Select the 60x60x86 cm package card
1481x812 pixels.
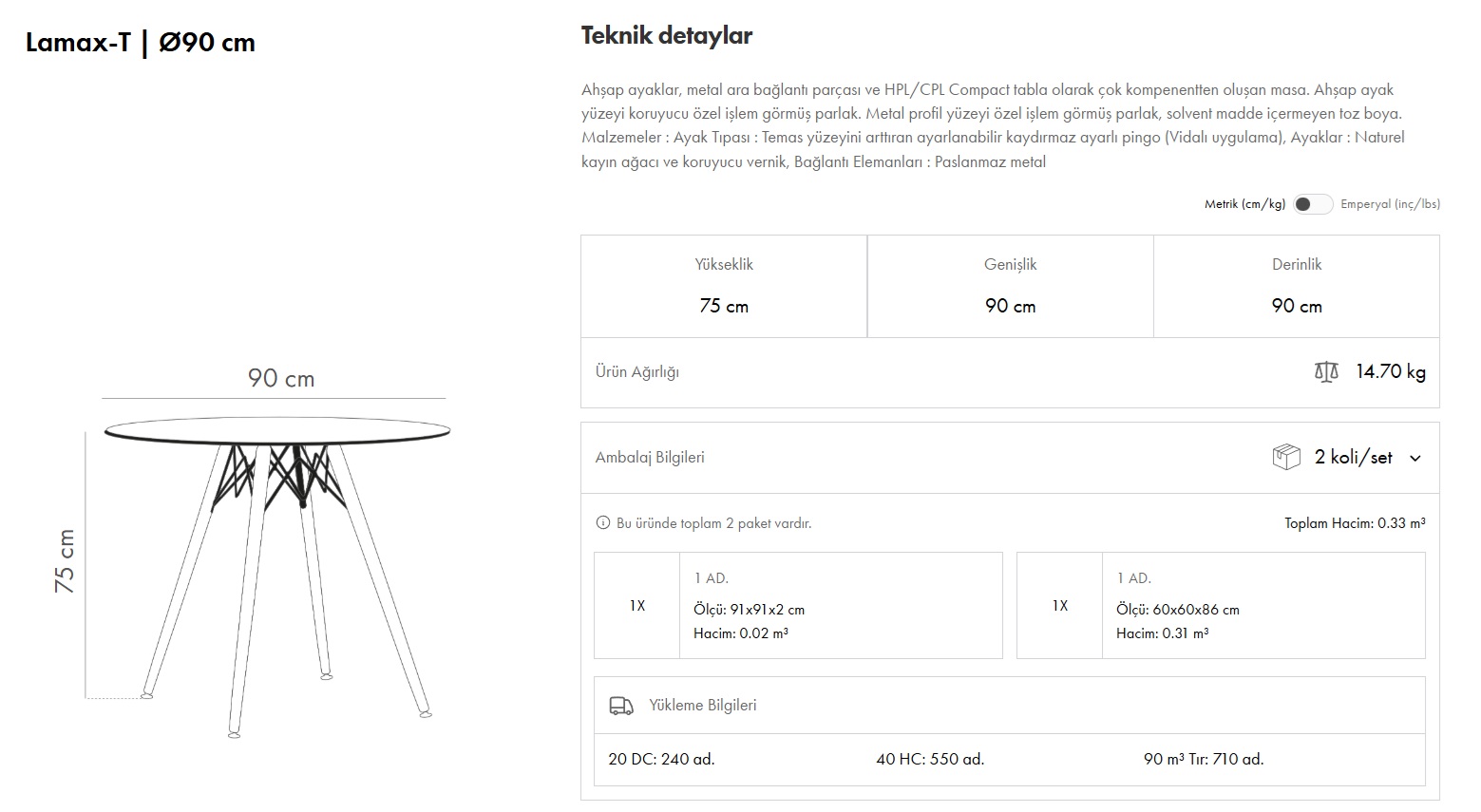pyautogui.click(x=1221, y=605)
